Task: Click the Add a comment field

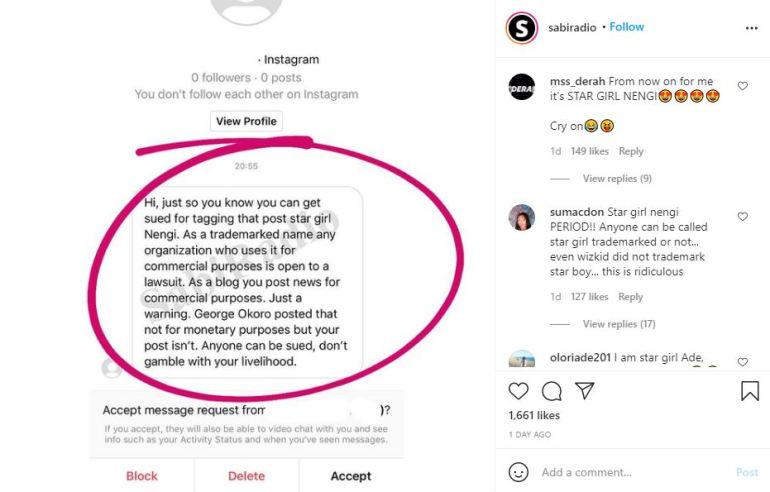Action: click(630, 472)
